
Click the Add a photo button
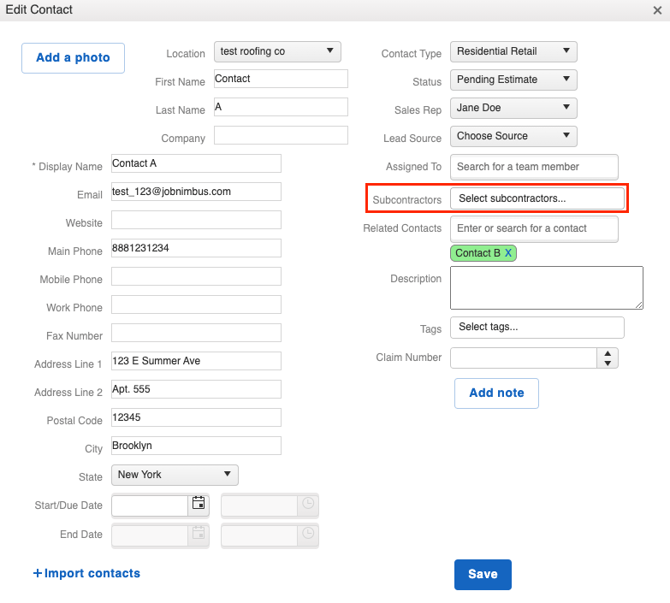point(73,58)
